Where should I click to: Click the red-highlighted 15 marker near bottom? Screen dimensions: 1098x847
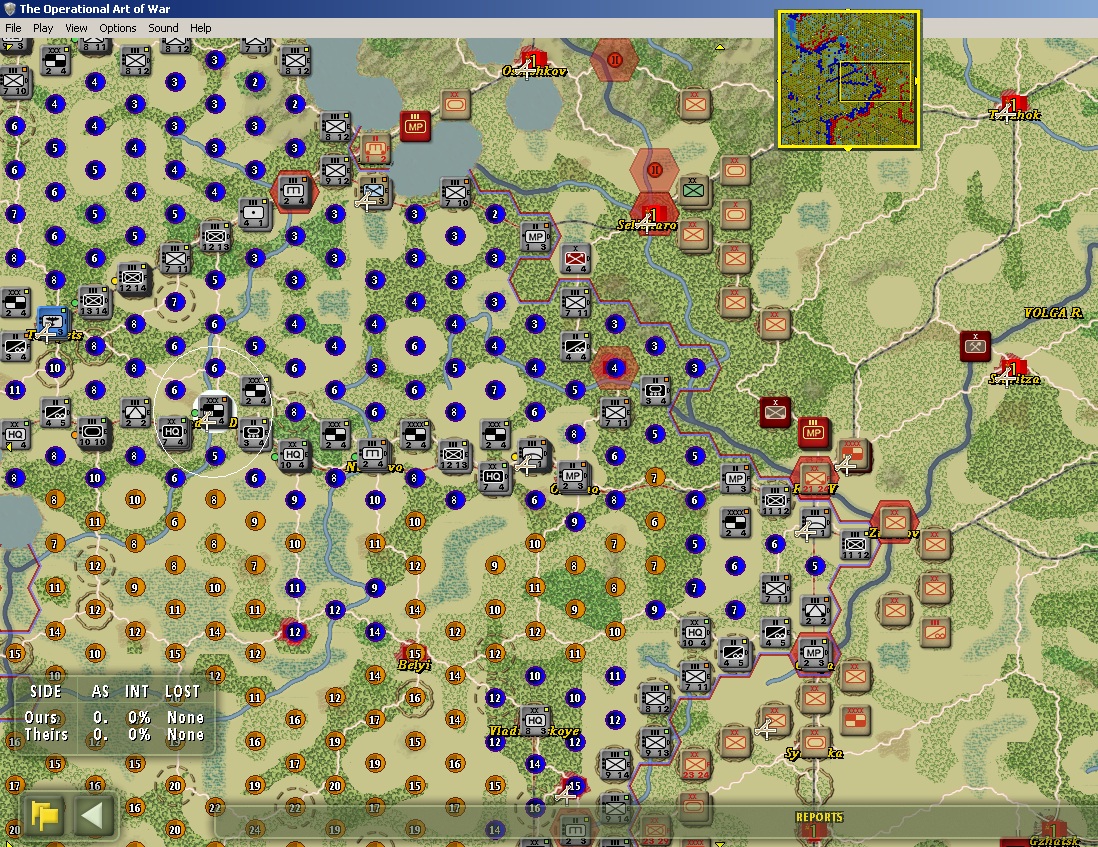574,786
